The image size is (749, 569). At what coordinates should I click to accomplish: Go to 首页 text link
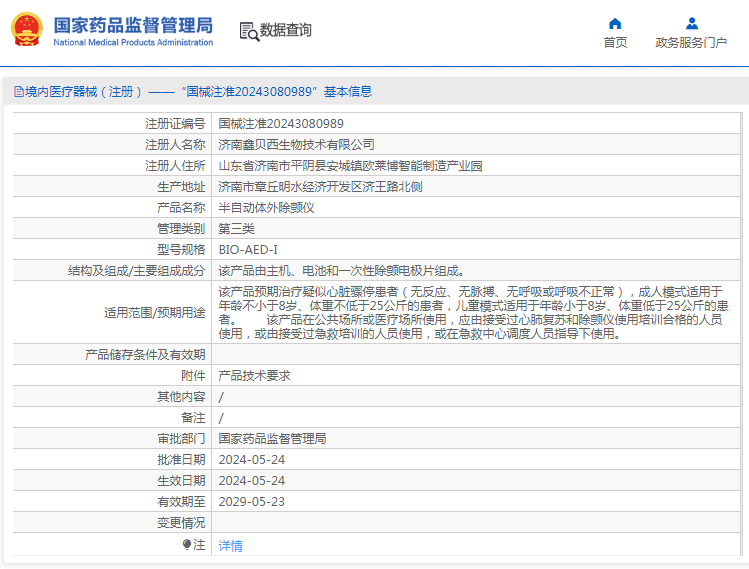pos(615,43)
